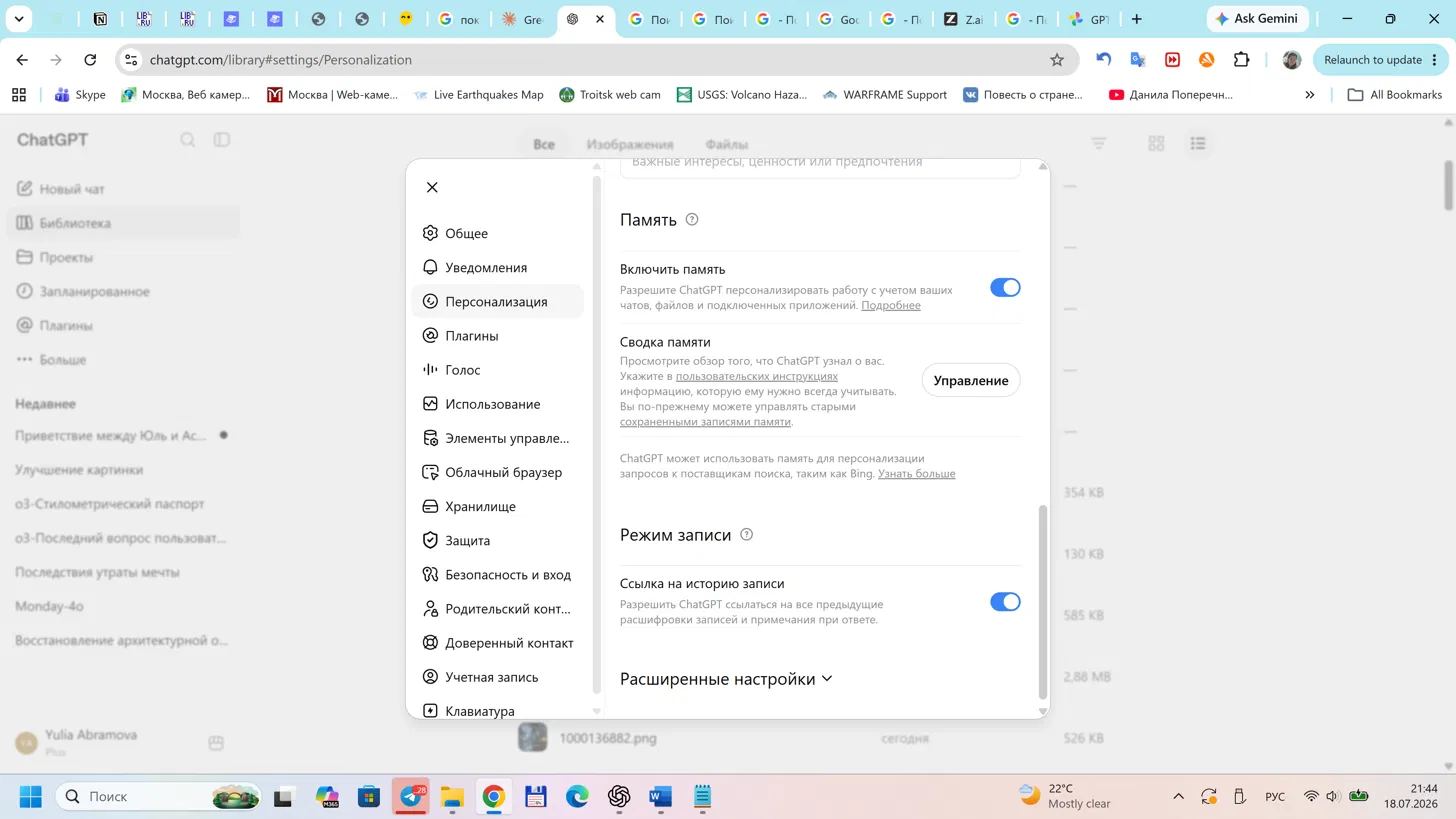This screenshot has height=819, width=1456.
Task: Start a Новый чат from sidebar
Action: coord(123,189)
